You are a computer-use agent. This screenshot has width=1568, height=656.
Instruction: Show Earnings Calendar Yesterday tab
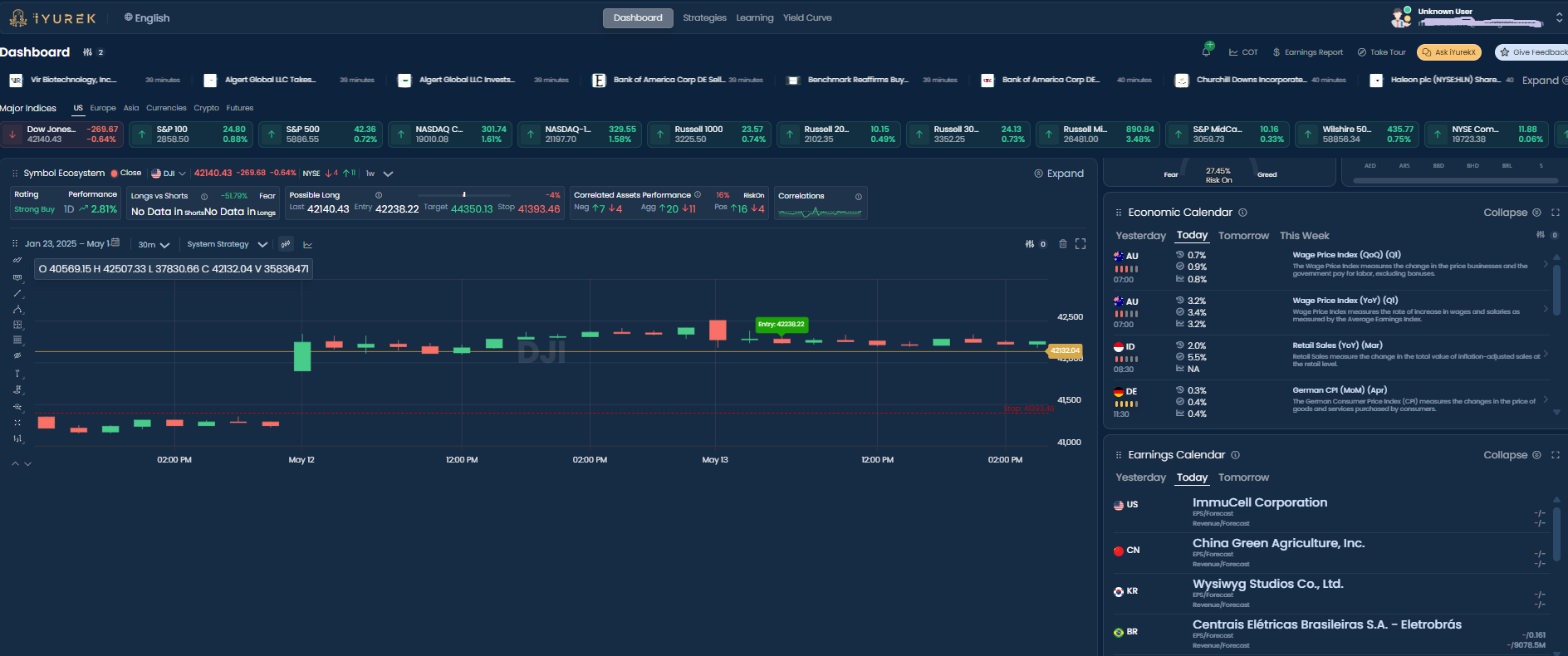1140,477
